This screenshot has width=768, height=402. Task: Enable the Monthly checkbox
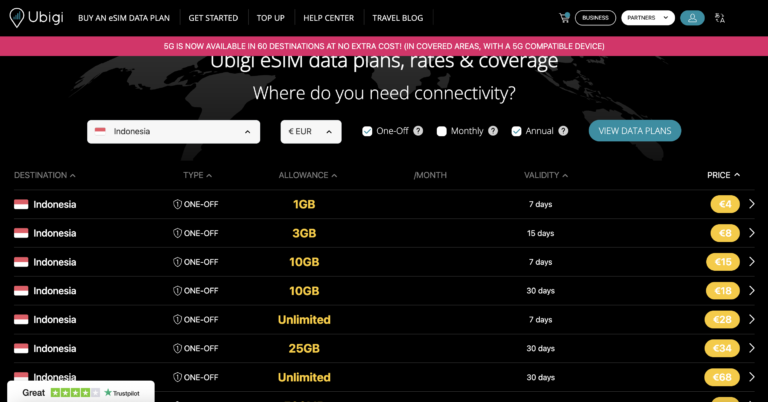tap(441, 131)
